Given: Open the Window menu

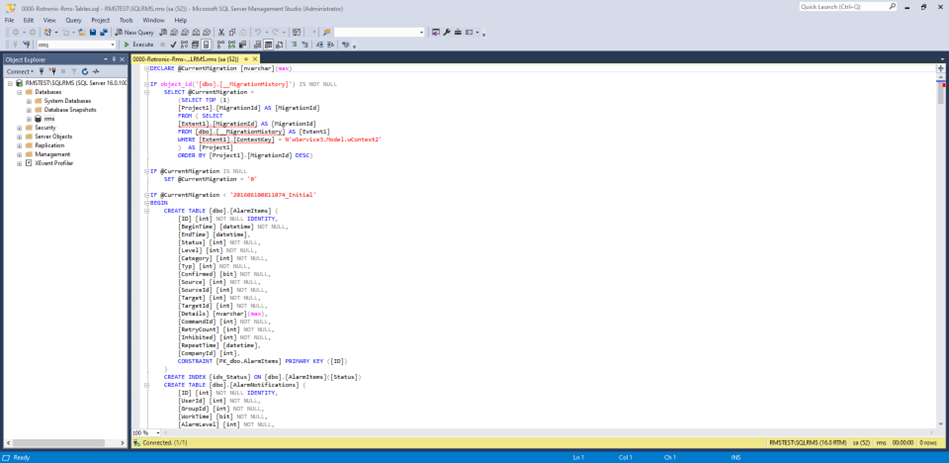Looking at the screenshot, I should click(154, 20).
